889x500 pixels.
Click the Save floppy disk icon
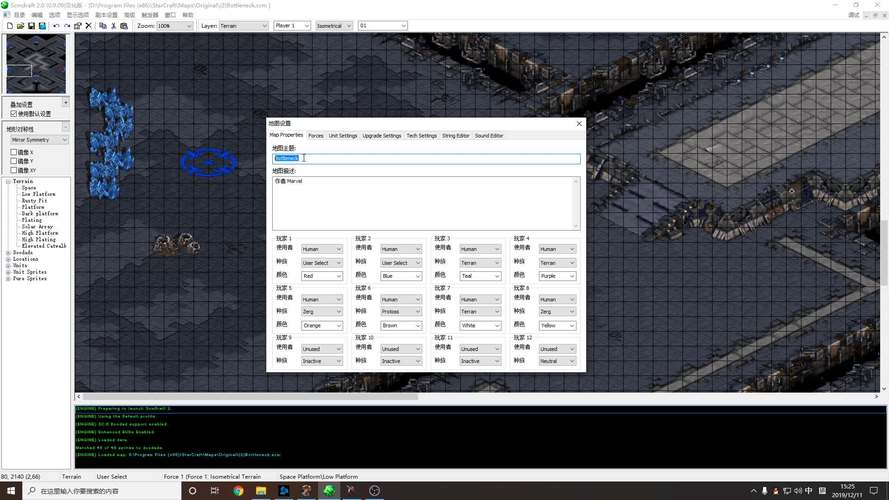pos(31,26)
